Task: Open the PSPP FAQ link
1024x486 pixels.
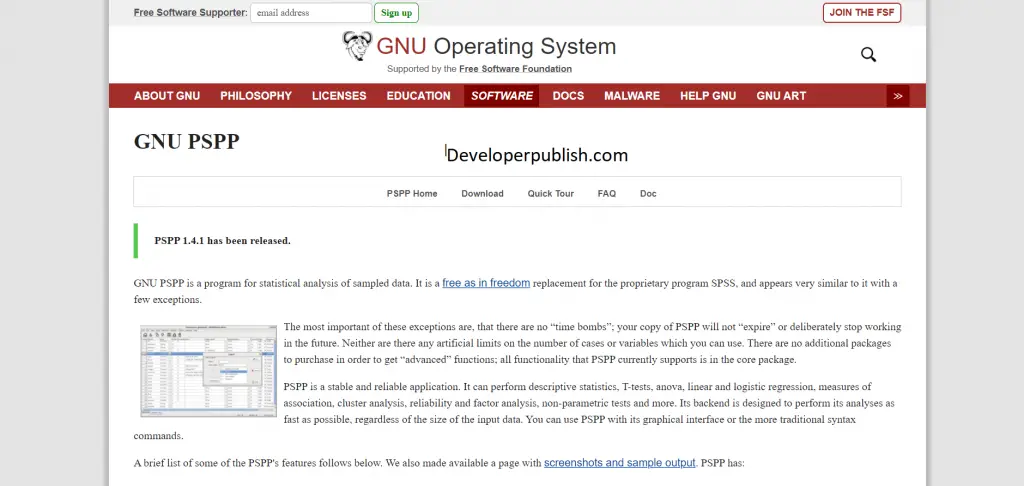Action: 607,193
